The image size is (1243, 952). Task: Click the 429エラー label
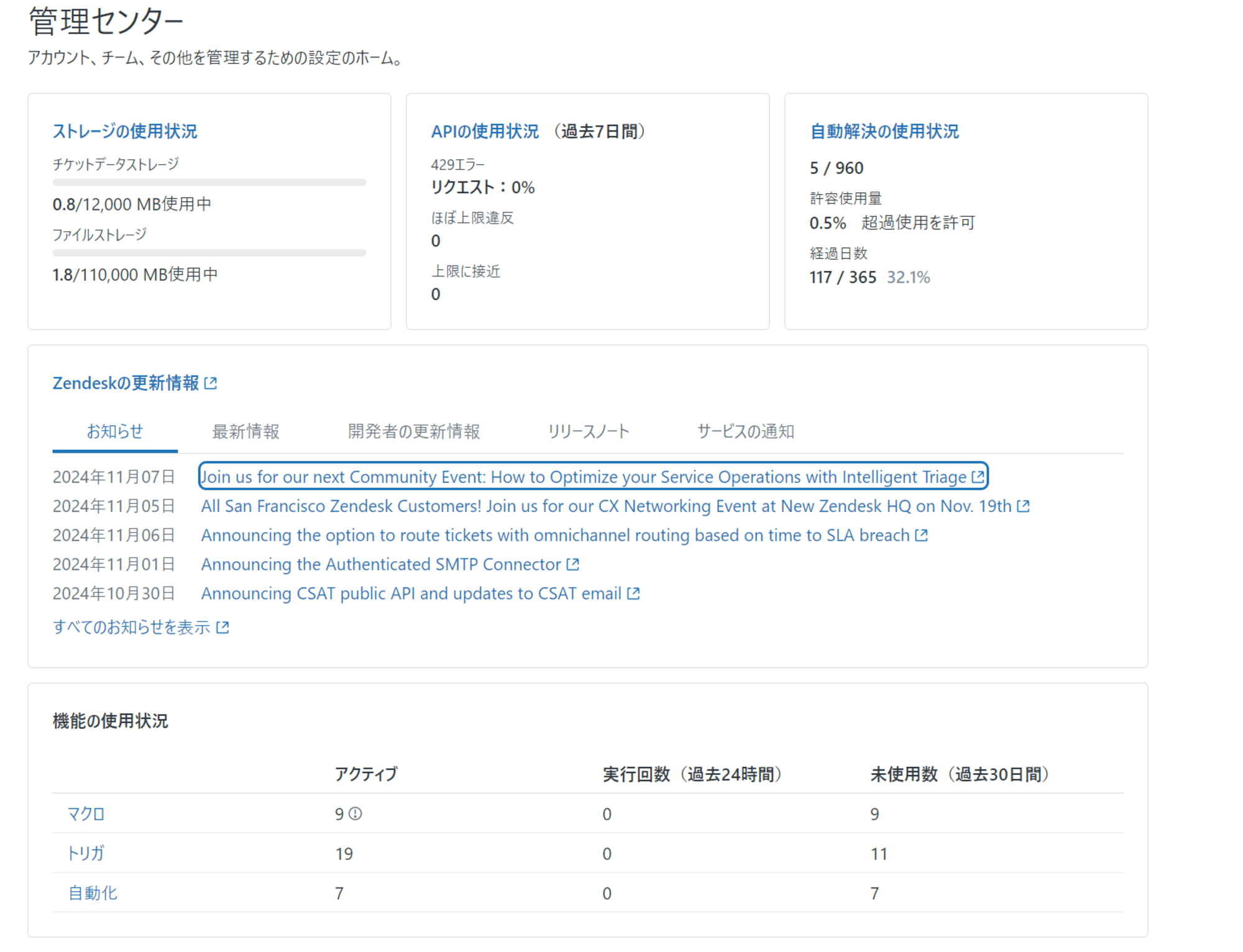(458, 165)
